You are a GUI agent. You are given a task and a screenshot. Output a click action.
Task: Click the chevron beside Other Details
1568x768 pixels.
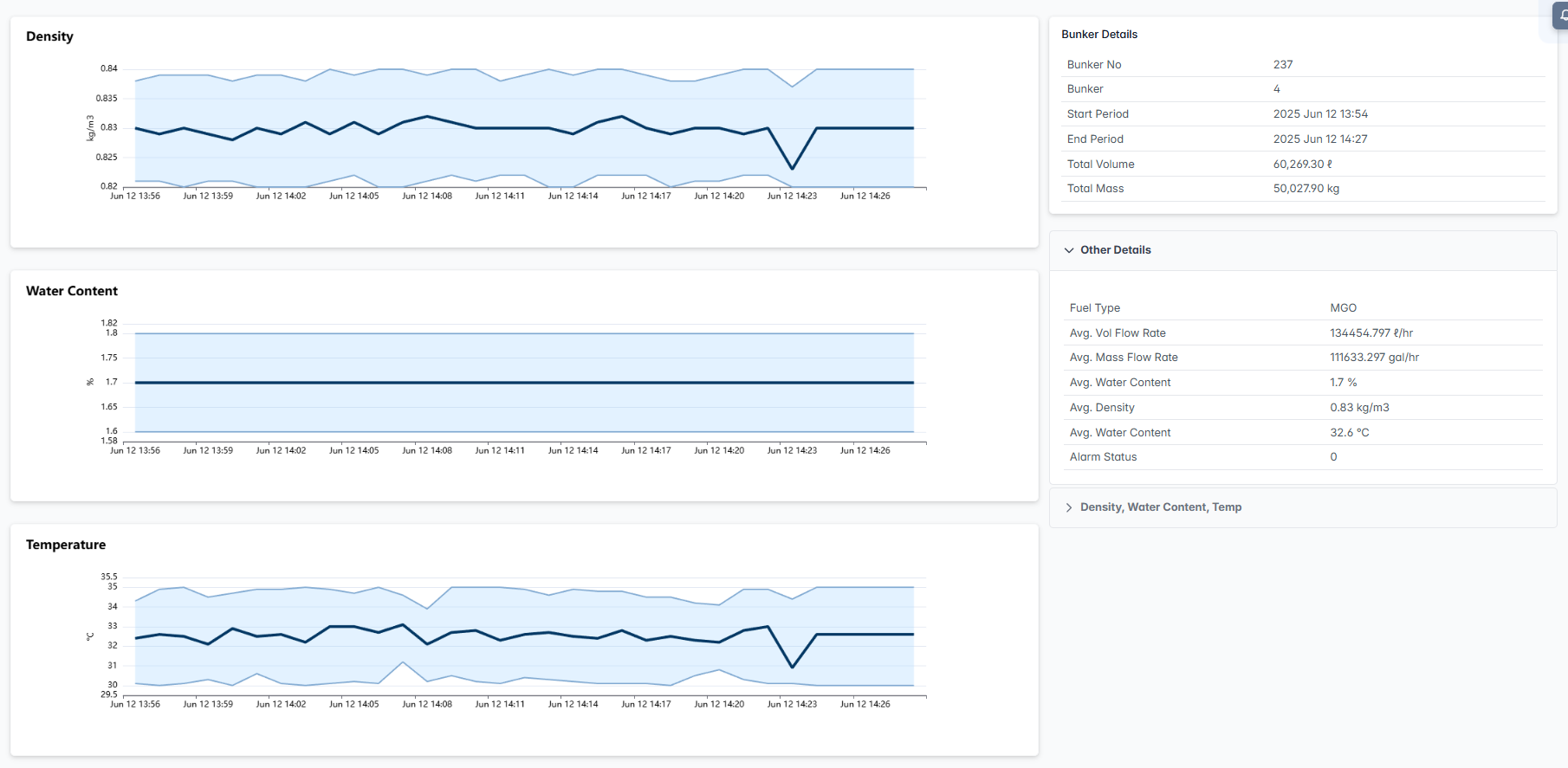(1069, 250)
